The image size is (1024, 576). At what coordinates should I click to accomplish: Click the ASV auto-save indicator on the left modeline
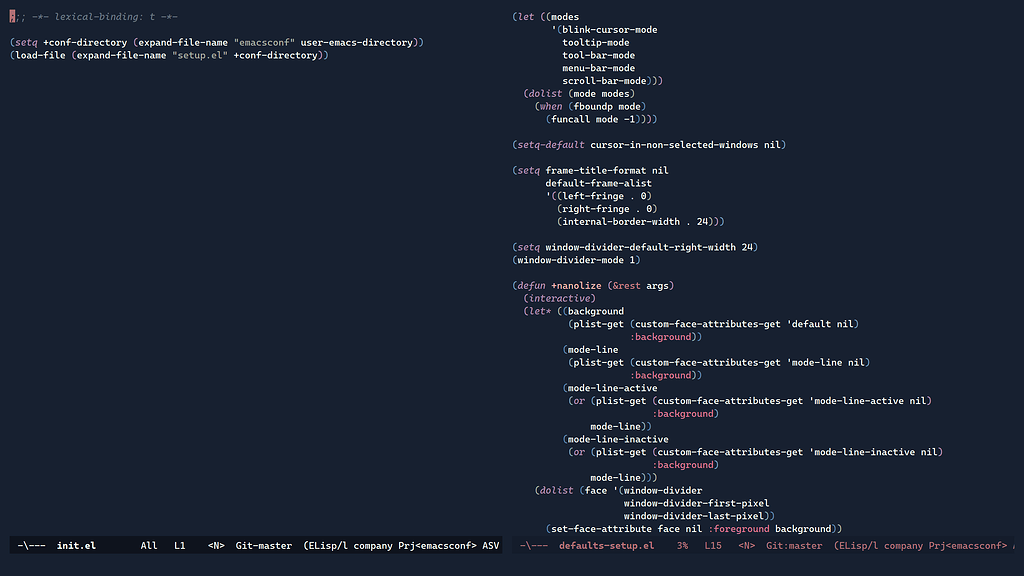pos(489,545)
